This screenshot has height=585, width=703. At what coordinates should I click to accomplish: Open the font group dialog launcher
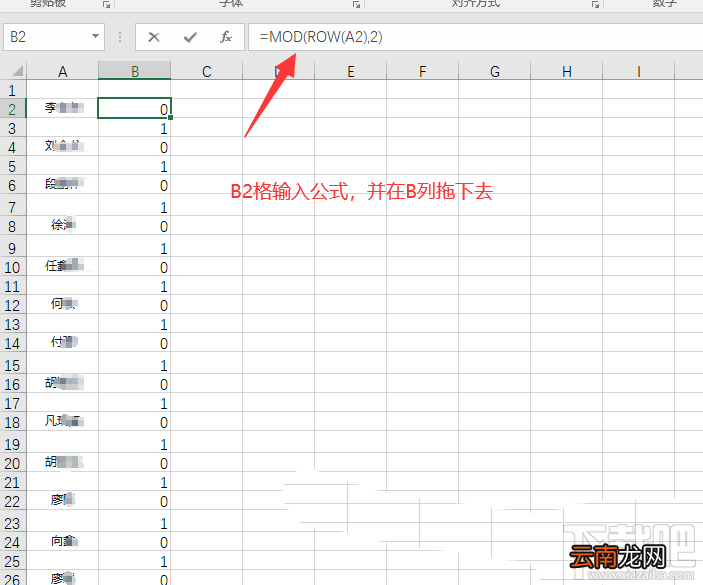click(x=356, y=4)
